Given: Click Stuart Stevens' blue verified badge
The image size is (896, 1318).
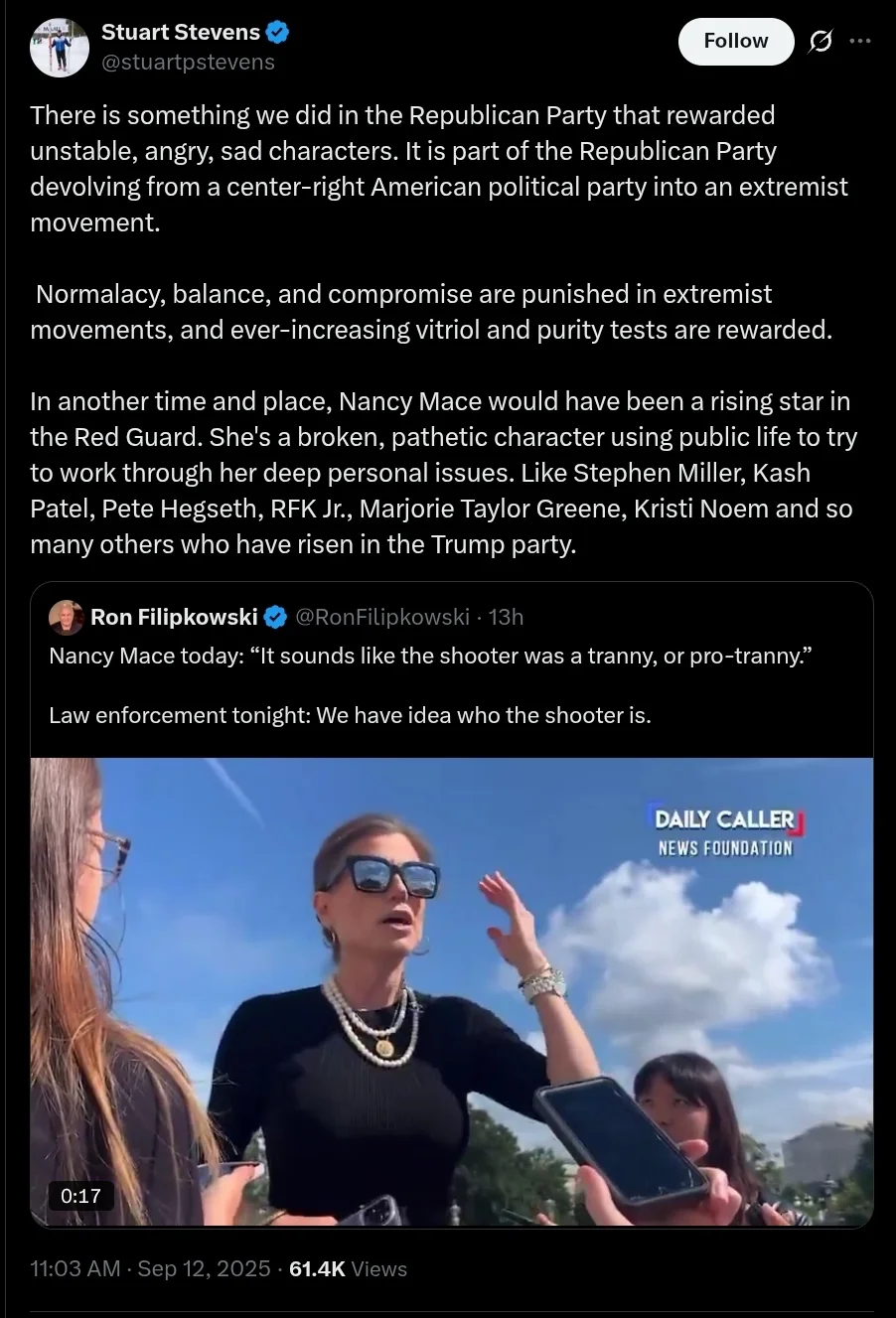Looking at the screenshot, I should pyautogui.click(x=278, y=32).
